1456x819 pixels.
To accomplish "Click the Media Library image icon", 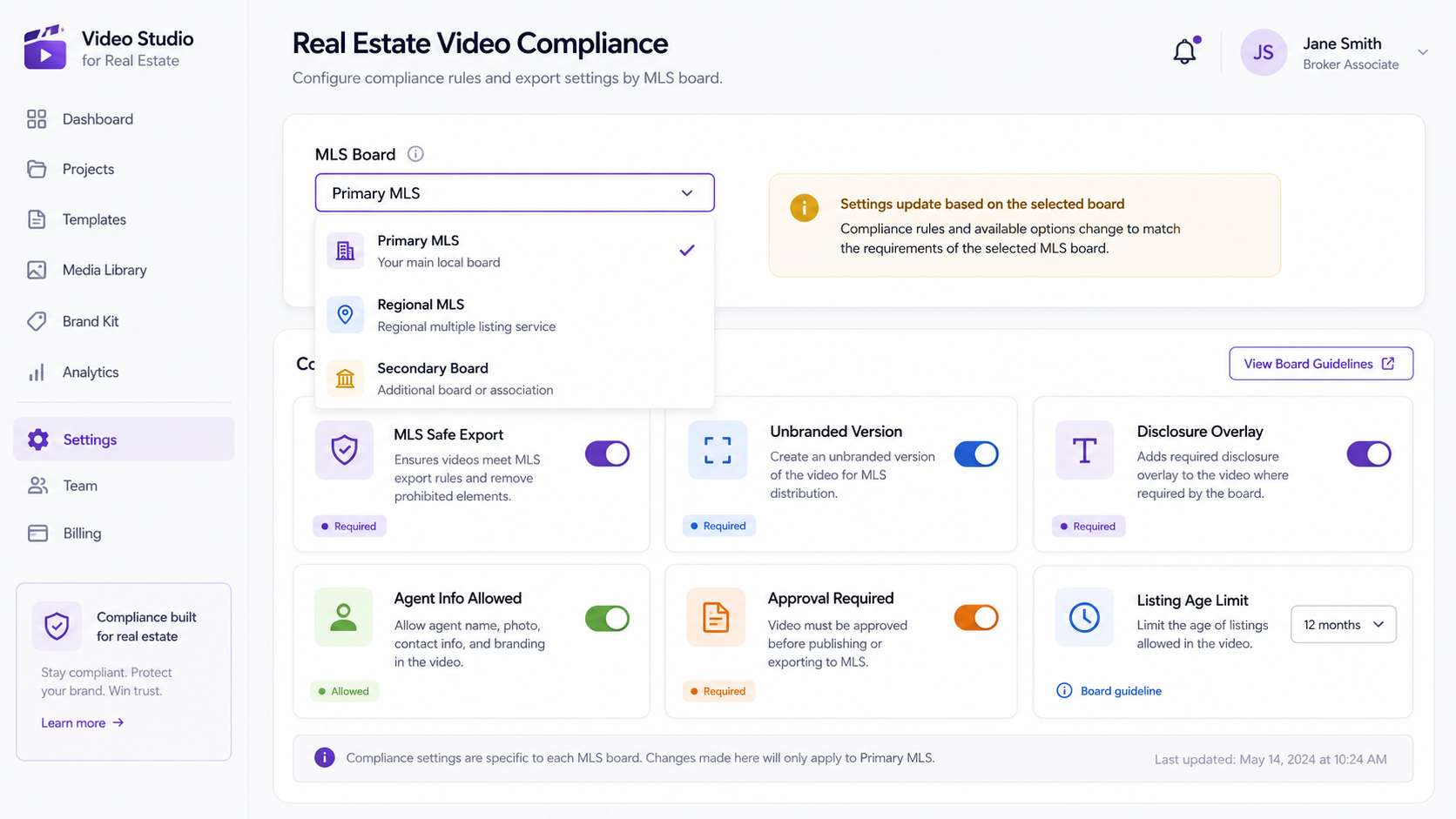I will tap(37, 270).
